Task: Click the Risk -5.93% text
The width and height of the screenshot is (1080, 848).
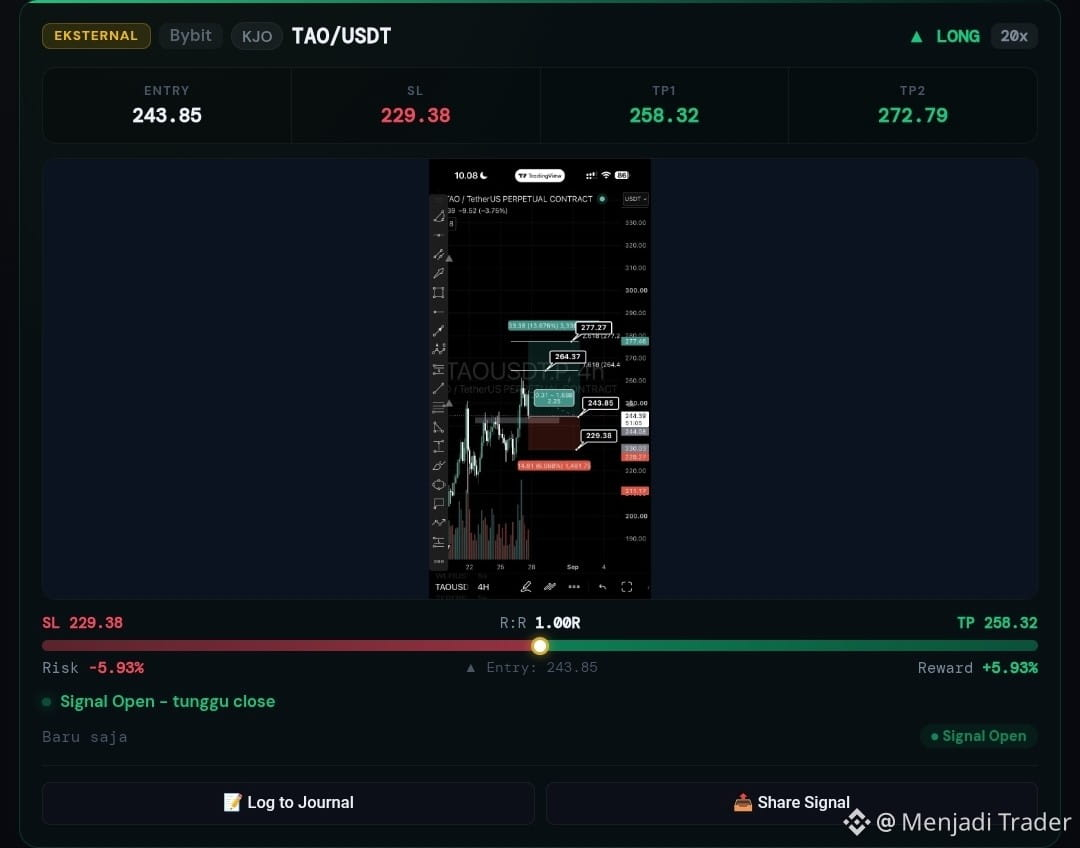Action: click(93, 668)
